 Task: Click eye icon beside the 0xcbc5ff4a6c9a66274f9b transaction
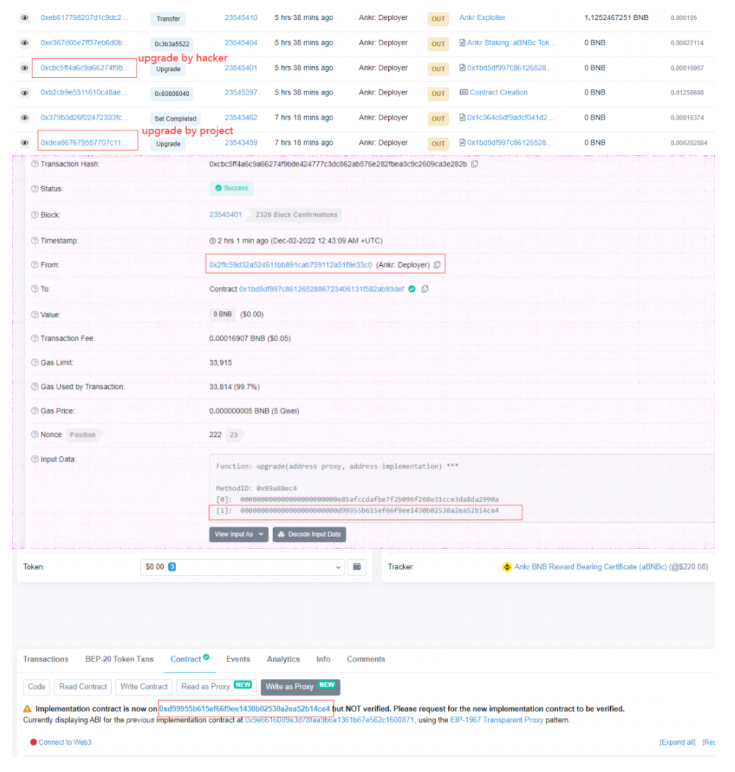tap(25, 68)
